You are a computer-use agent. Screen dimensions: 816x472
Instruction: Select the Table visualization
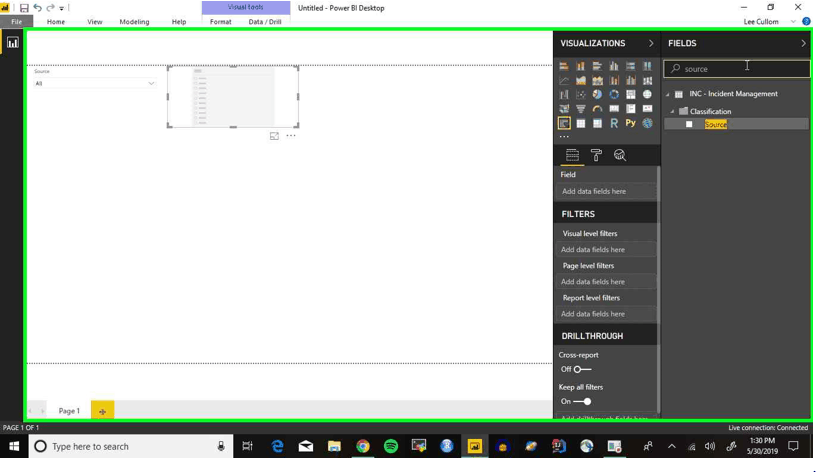pyautogui.click(x=580, y=123)
